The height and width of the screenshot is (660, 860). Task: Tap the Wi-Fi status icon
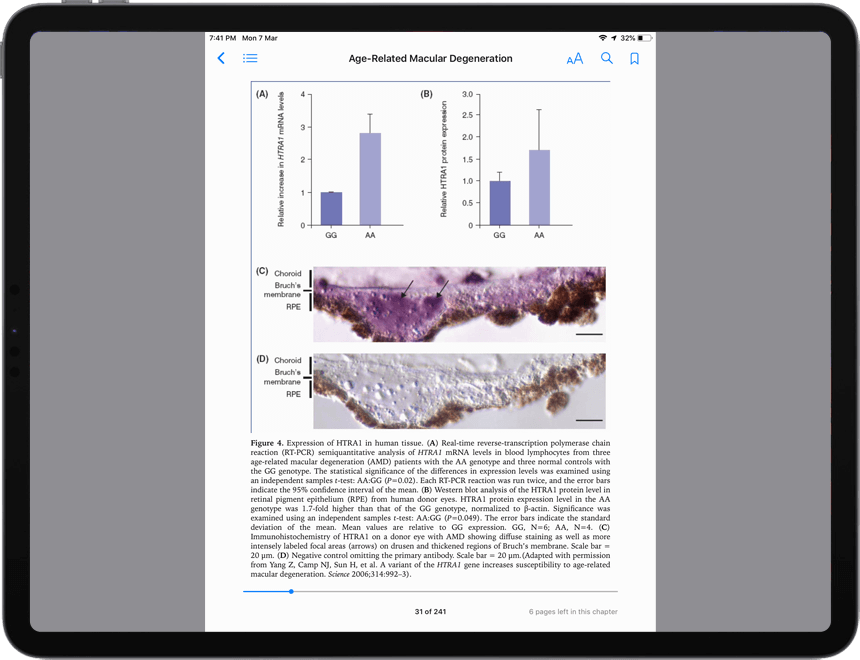click(603, 38)
